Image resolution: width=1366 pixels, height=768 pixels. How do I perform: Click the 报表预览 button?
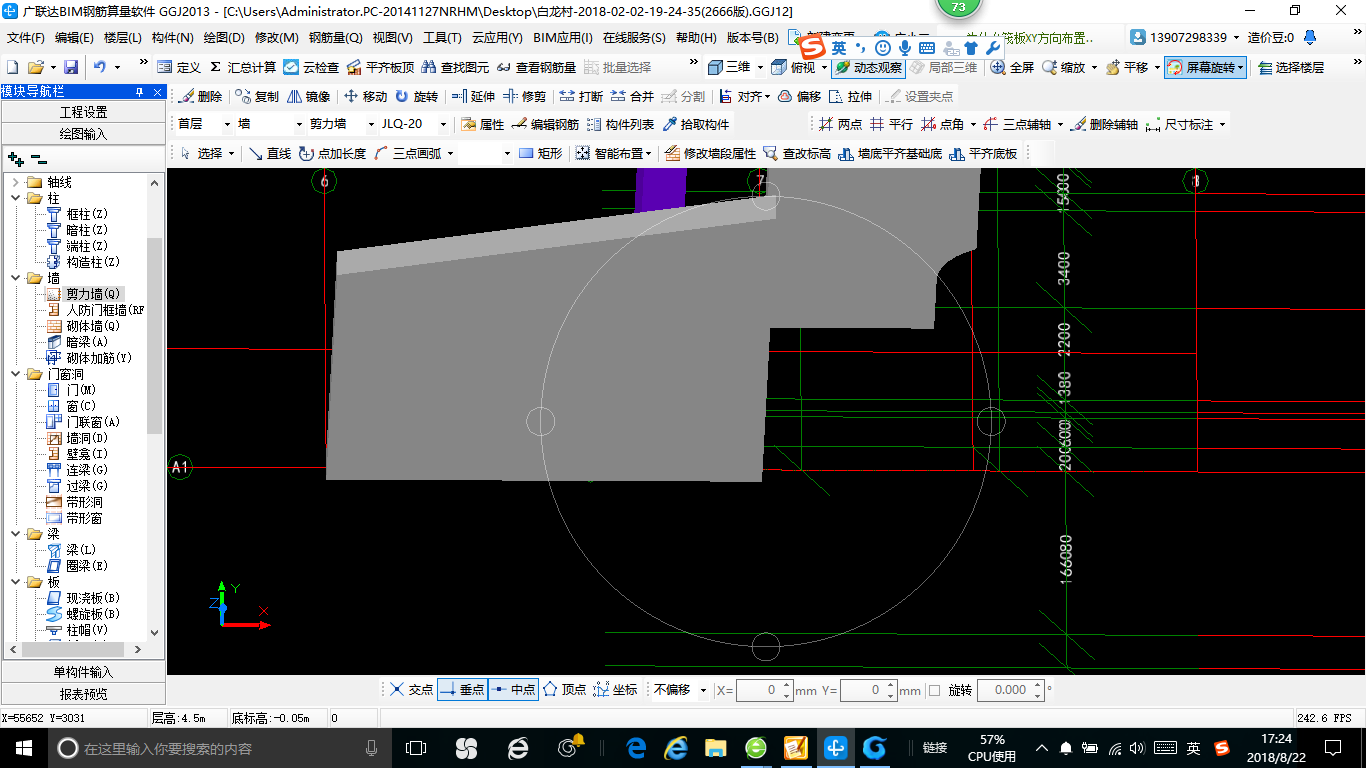pyautogui.click(x=83, y=693)
